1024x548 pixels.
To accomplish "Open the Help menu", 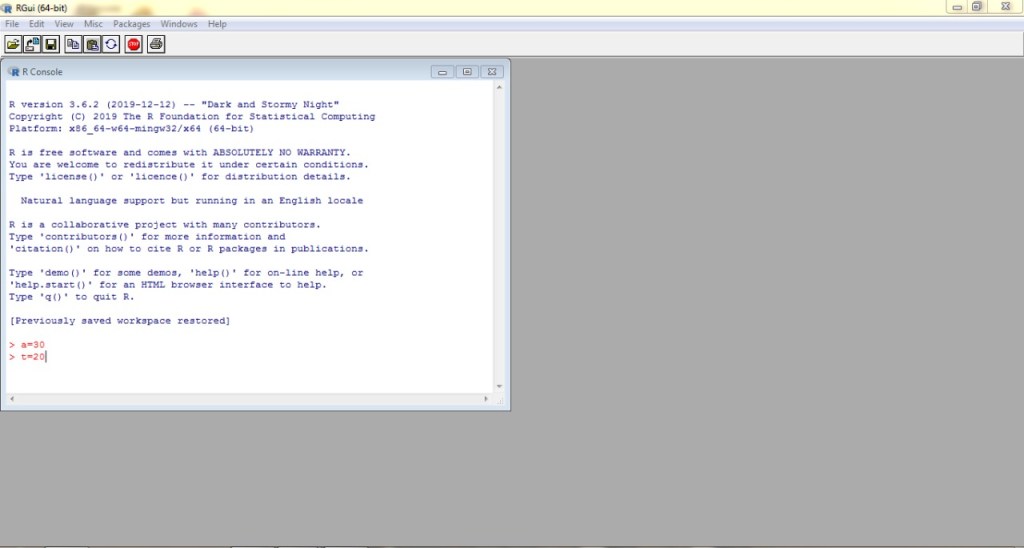I will 217,23.
